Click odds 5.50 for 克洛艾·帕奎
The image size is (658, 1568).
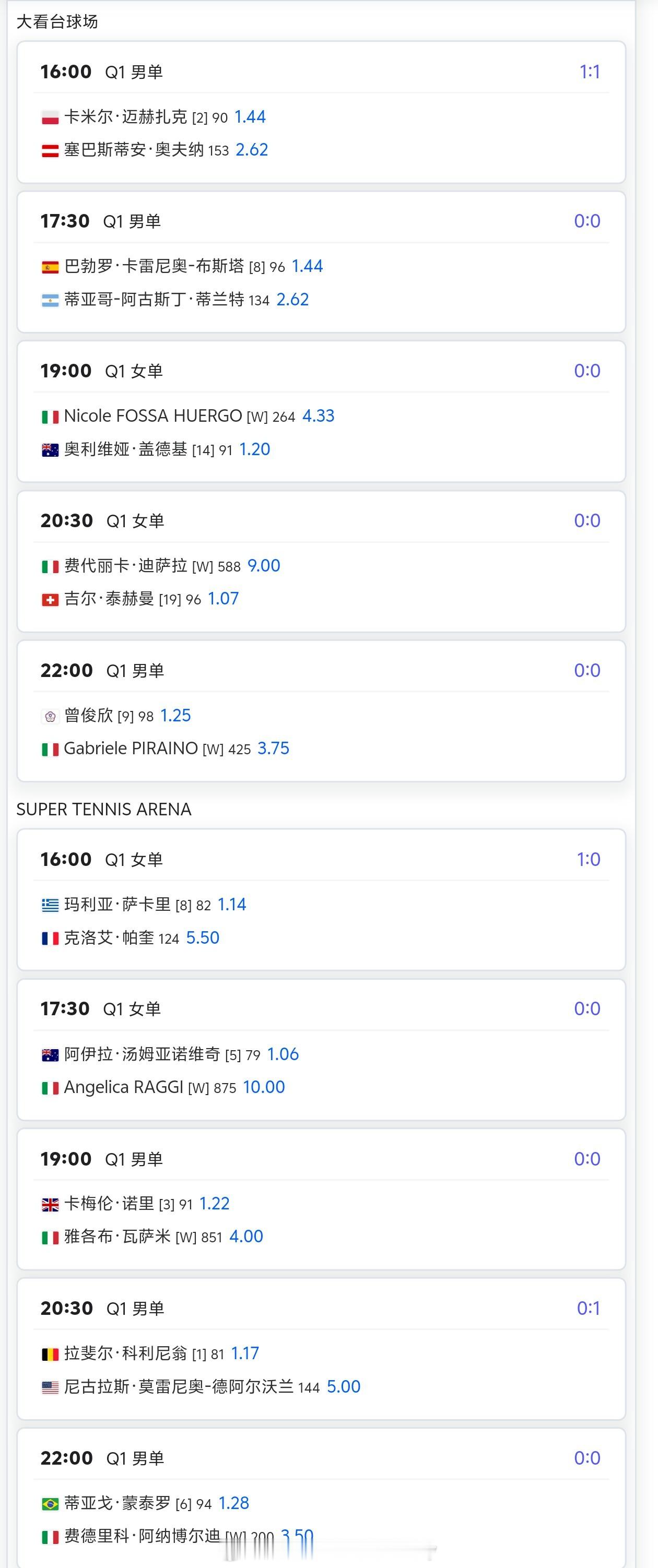click(x=202, y=937)
